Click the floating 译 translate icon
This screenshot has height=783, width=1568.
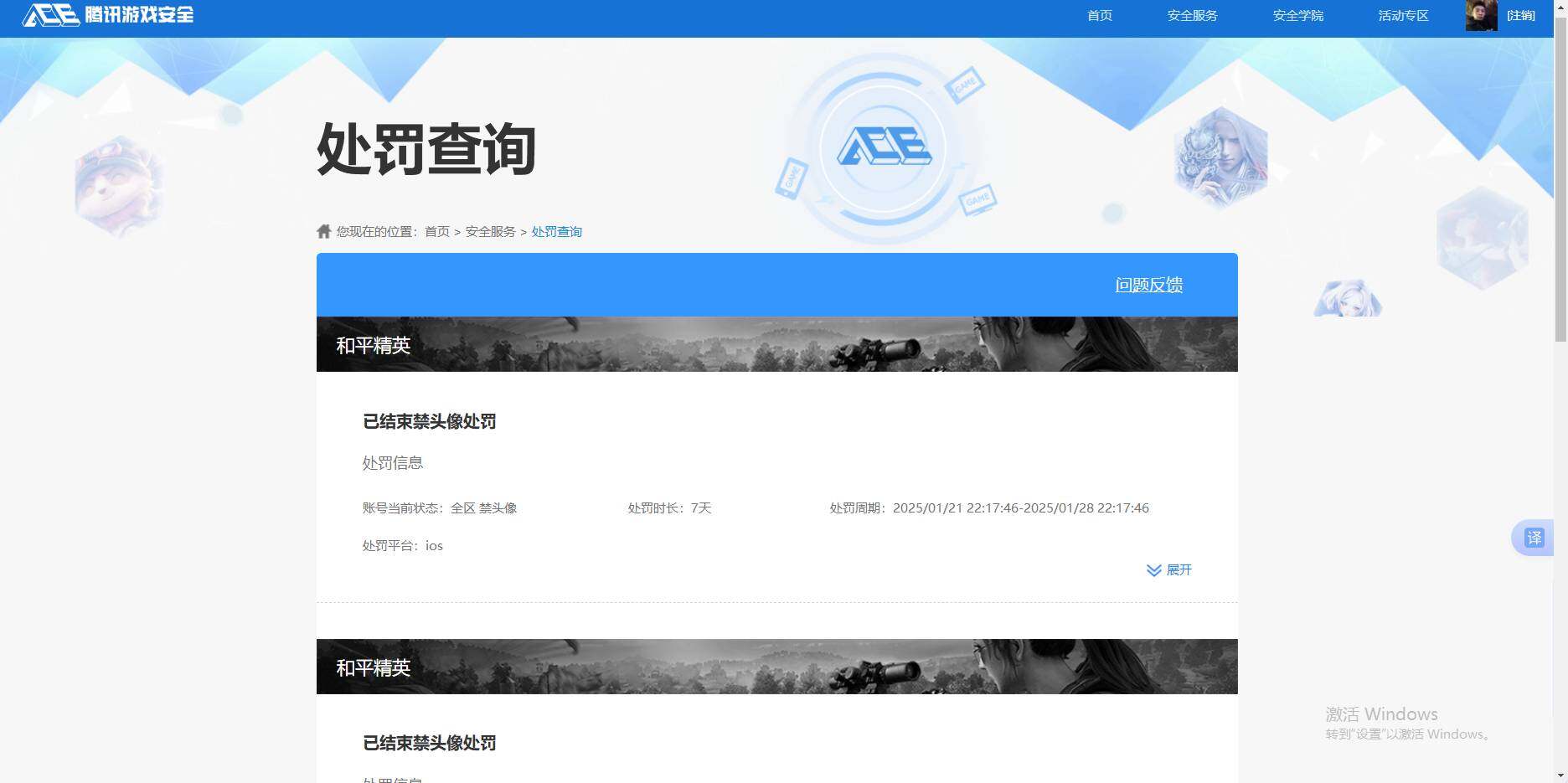1535,538
